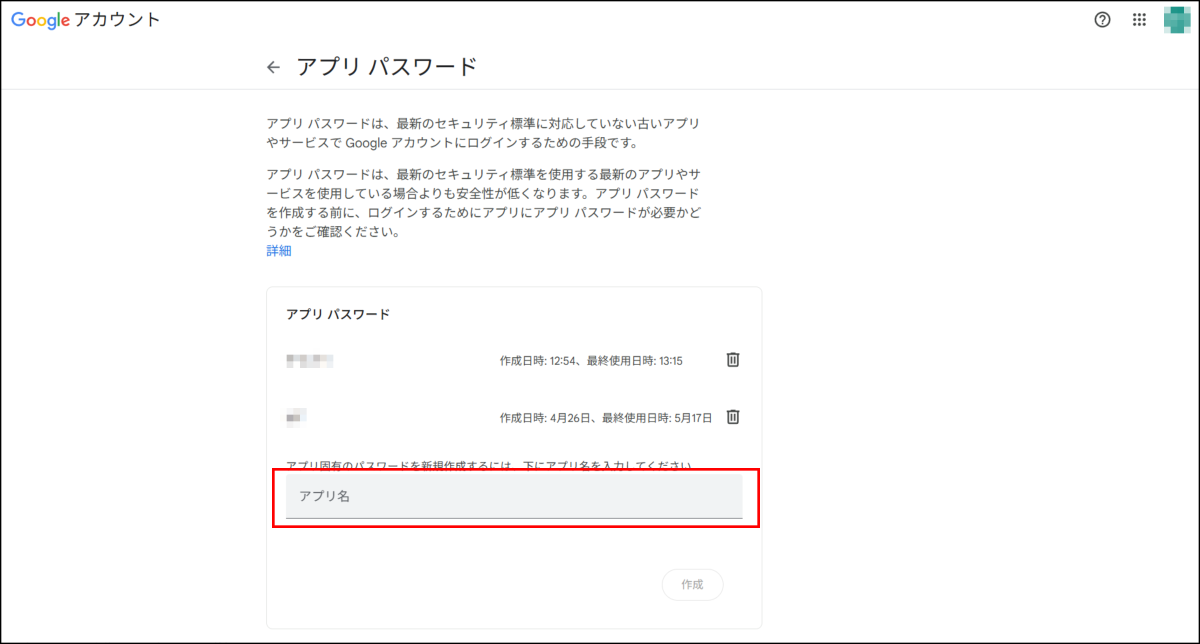Select text 作成日時: 12:54、最終使用日時: 13:15
This screenshot has height=644, width=1200.
(x=591, y=361)
